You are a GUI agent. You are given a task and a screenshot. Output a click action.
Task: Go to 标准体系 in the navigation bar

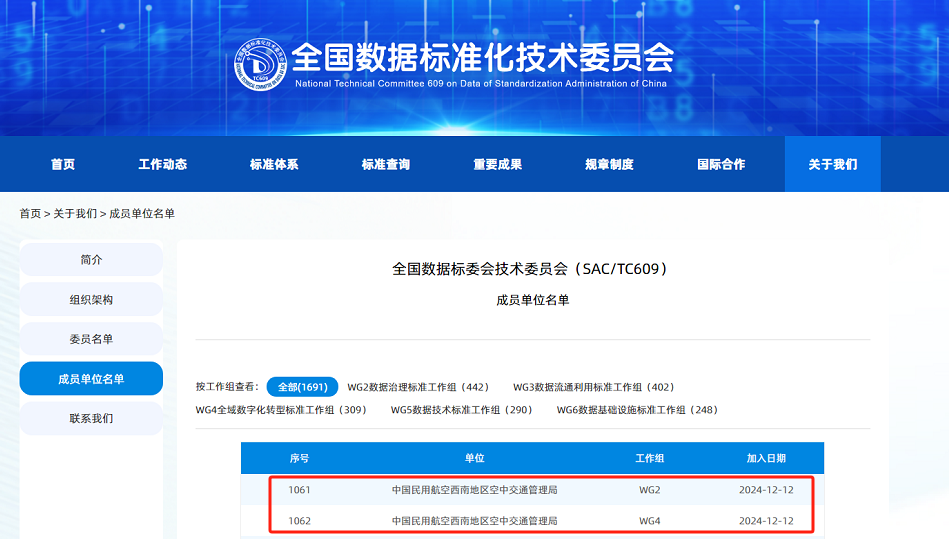click(274, 164)
